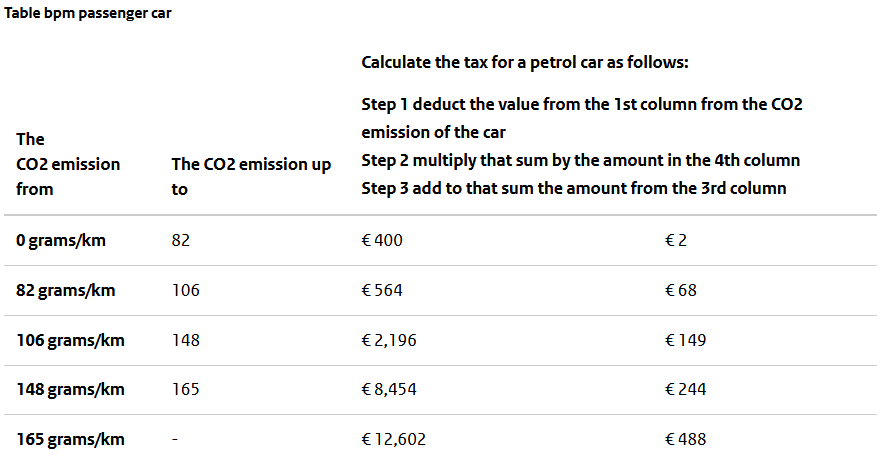Select the '165 grams/km' row header
This screenshot has height=475, width=885.
pos(70,439)
